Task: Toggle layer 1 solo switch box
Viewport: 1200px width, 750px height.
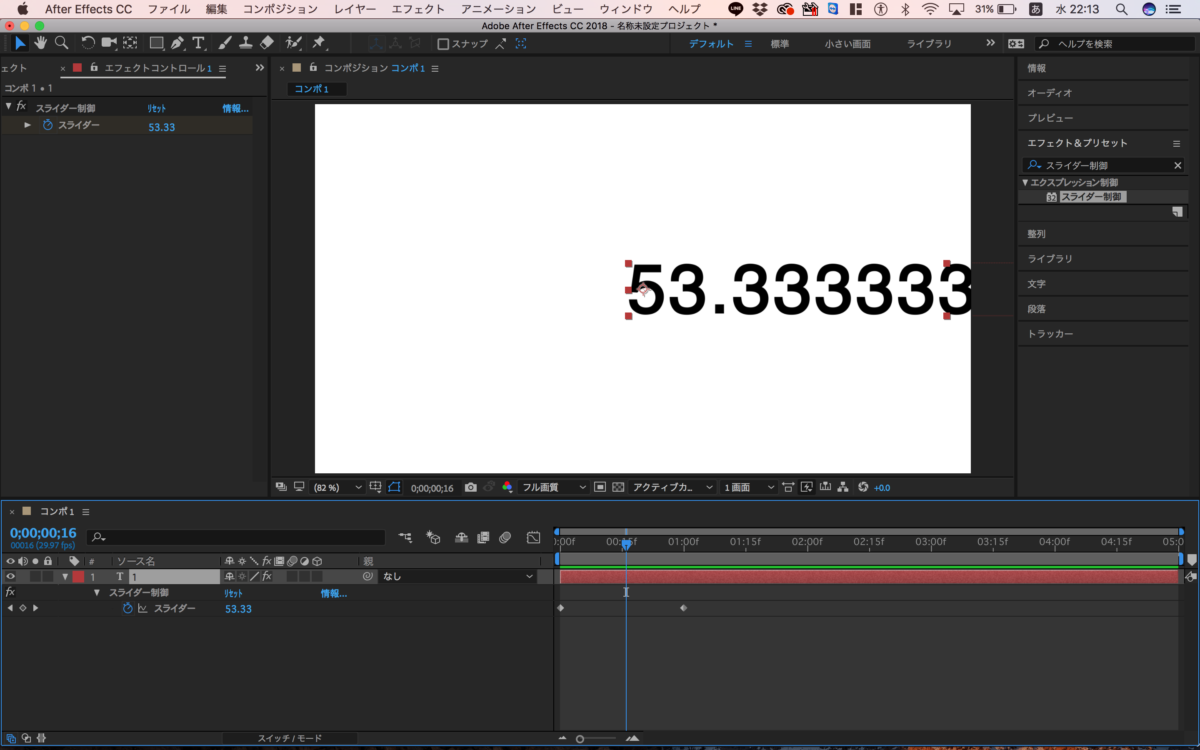Action: pos(35,577)
